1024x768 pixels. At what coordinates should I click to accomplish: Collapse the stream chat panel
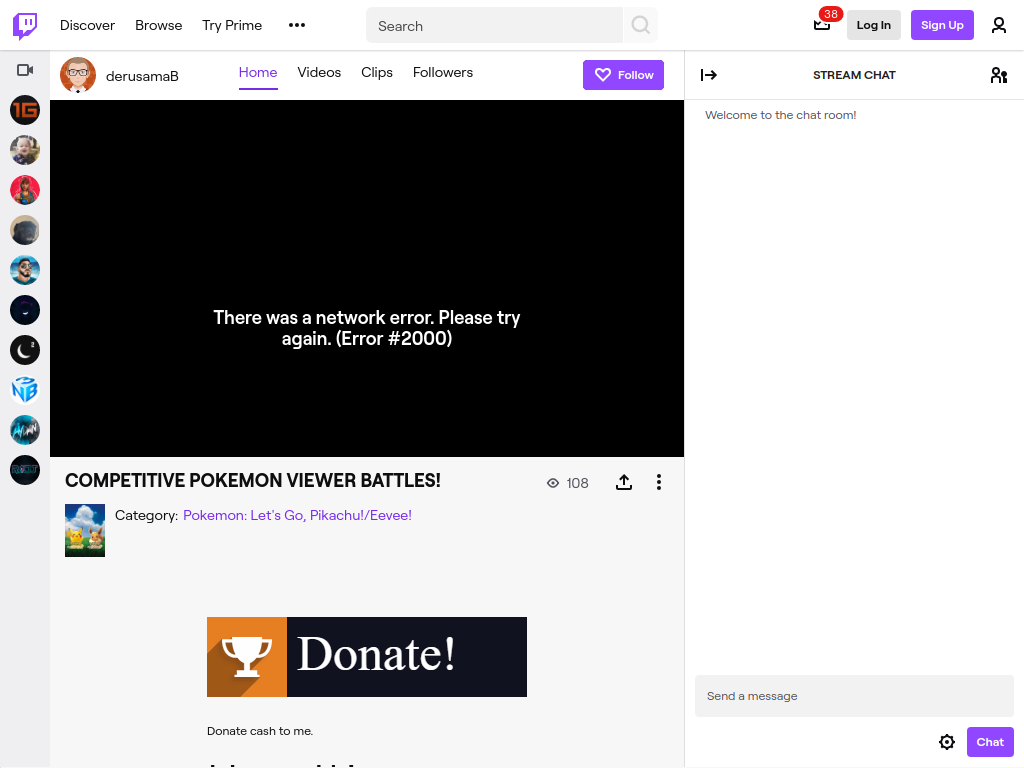(709, 75)
